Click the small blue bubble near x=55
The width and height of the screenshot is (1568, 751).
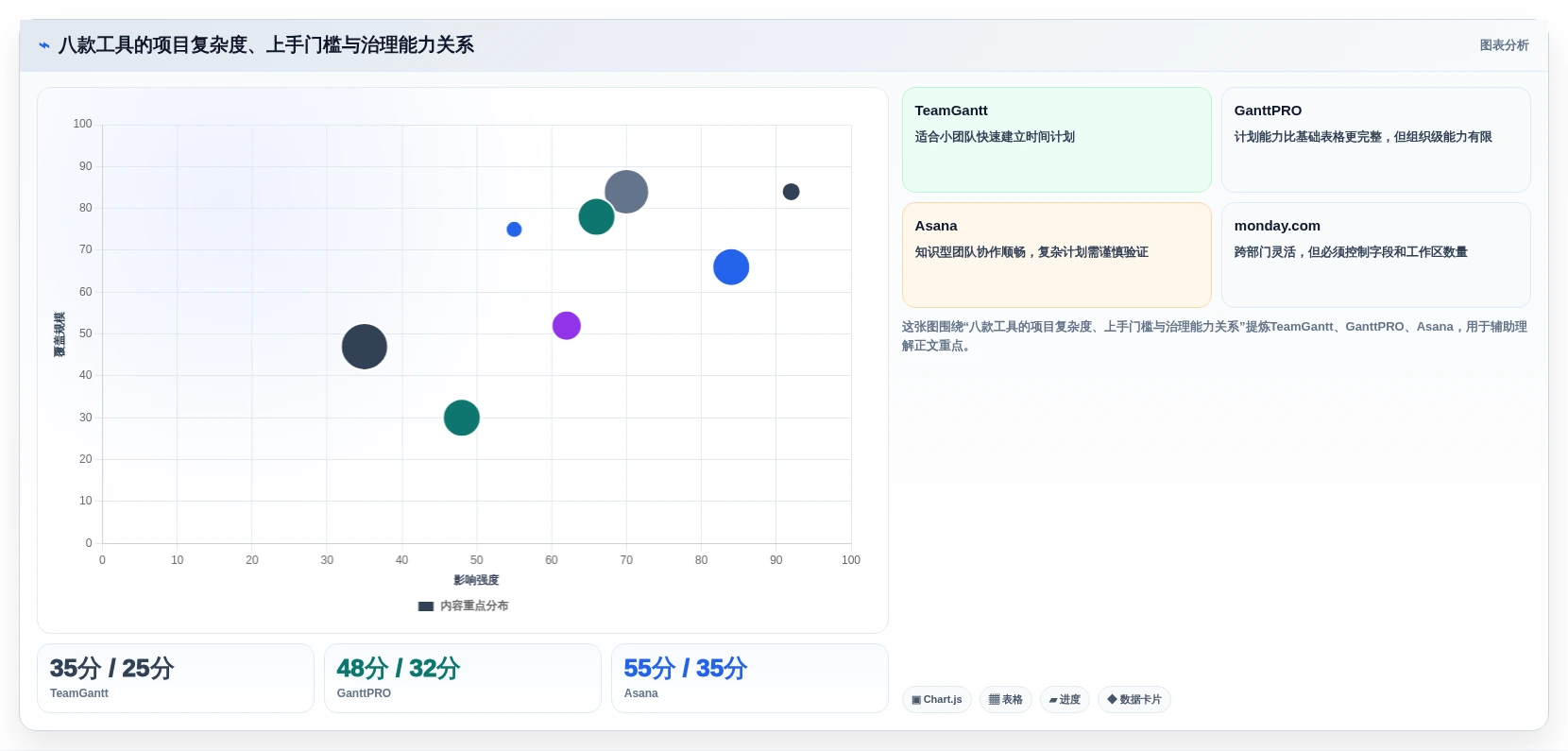pyautogui.click(x=514, y=230)
